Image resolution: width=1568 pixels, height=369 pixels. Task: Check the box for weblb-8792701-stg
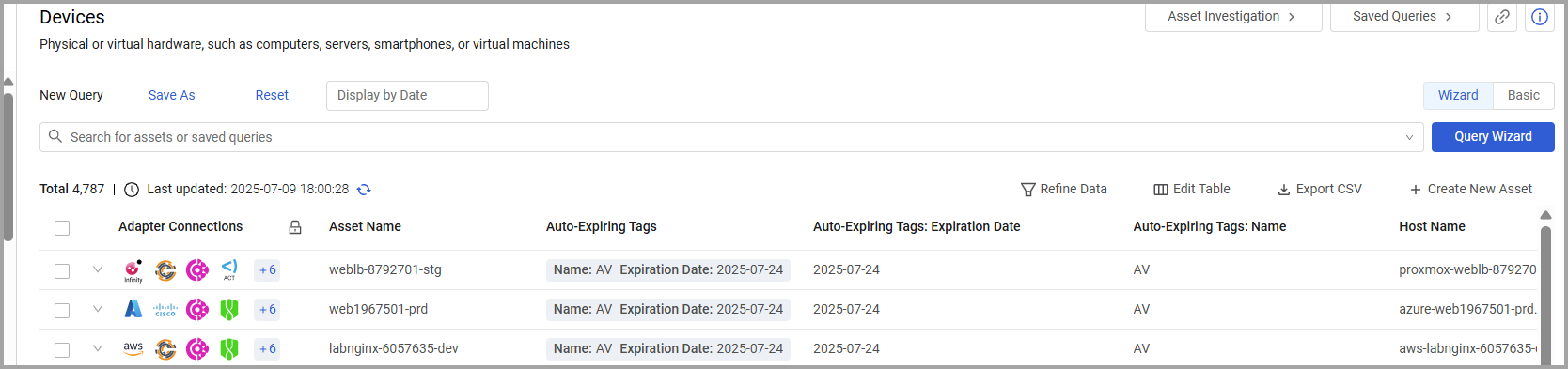pyautogui.click(x=62, y=271)
